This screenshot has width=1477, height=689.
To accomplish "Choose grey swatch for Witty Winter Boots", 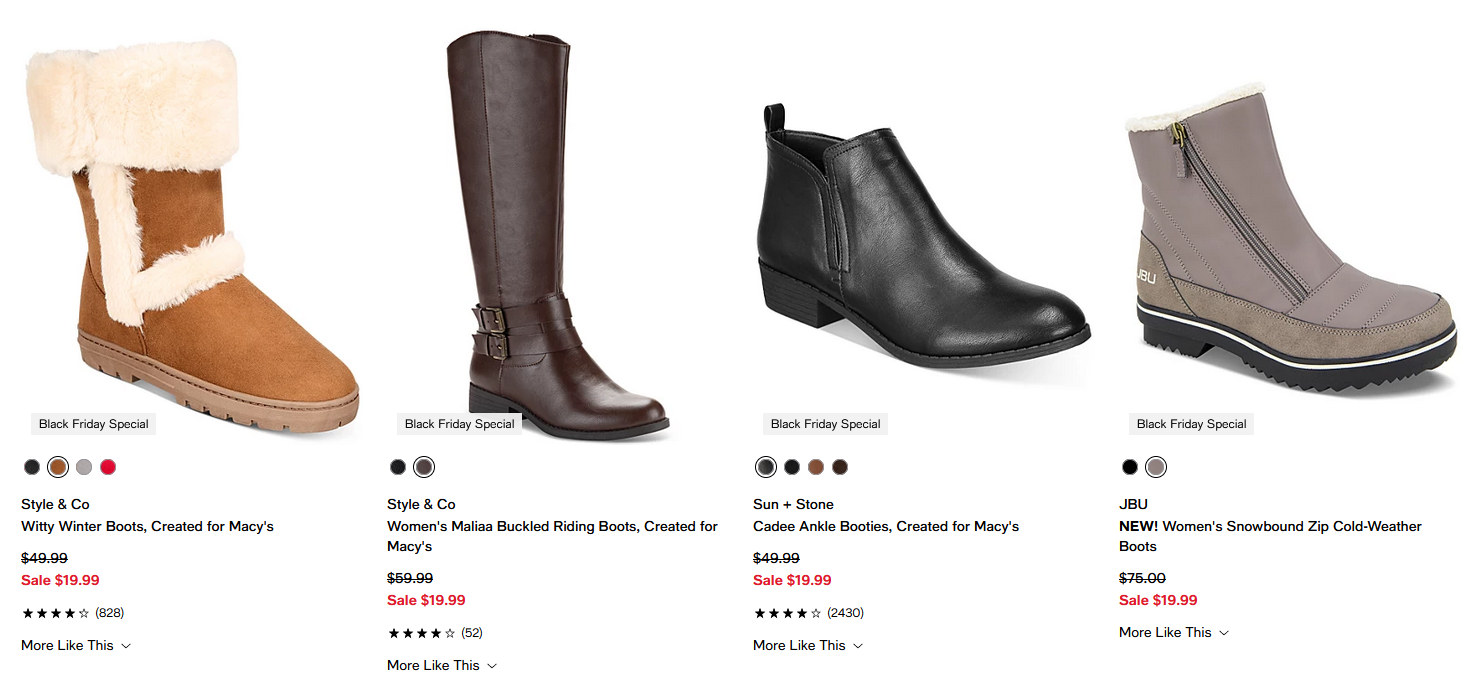I will tap(83, 467).
